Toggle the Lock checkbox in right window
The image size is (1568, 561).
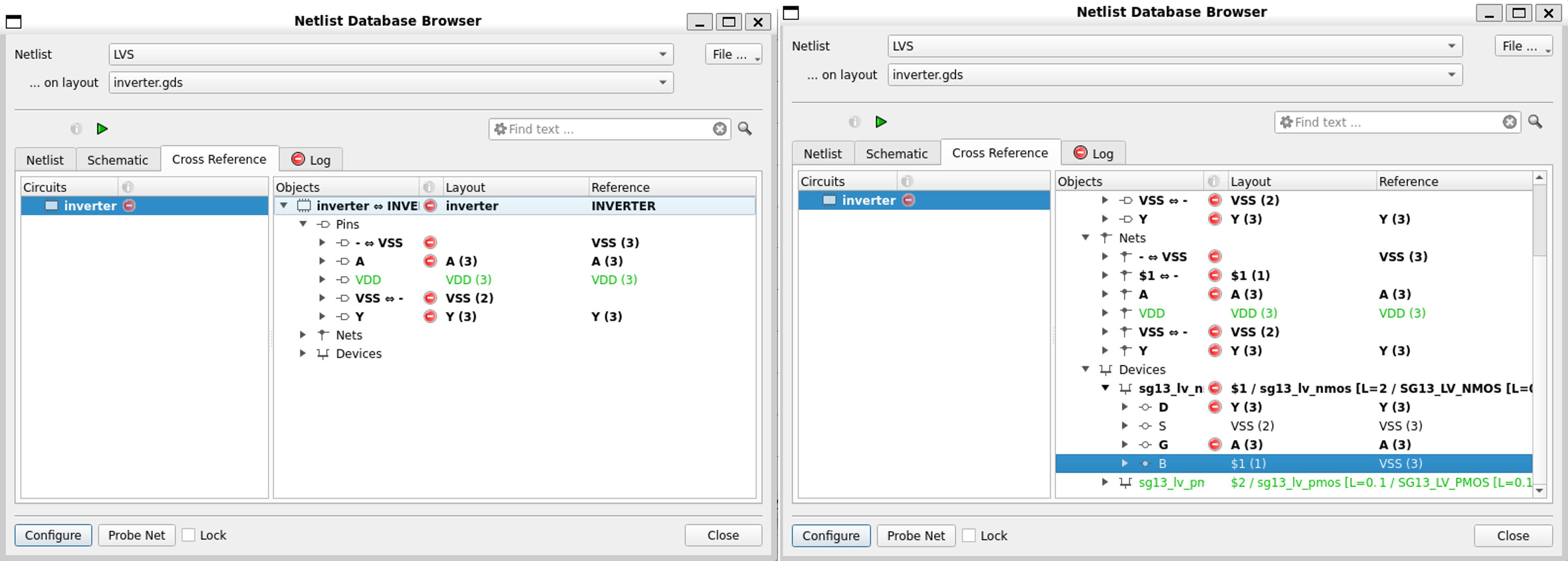point(968,536)
